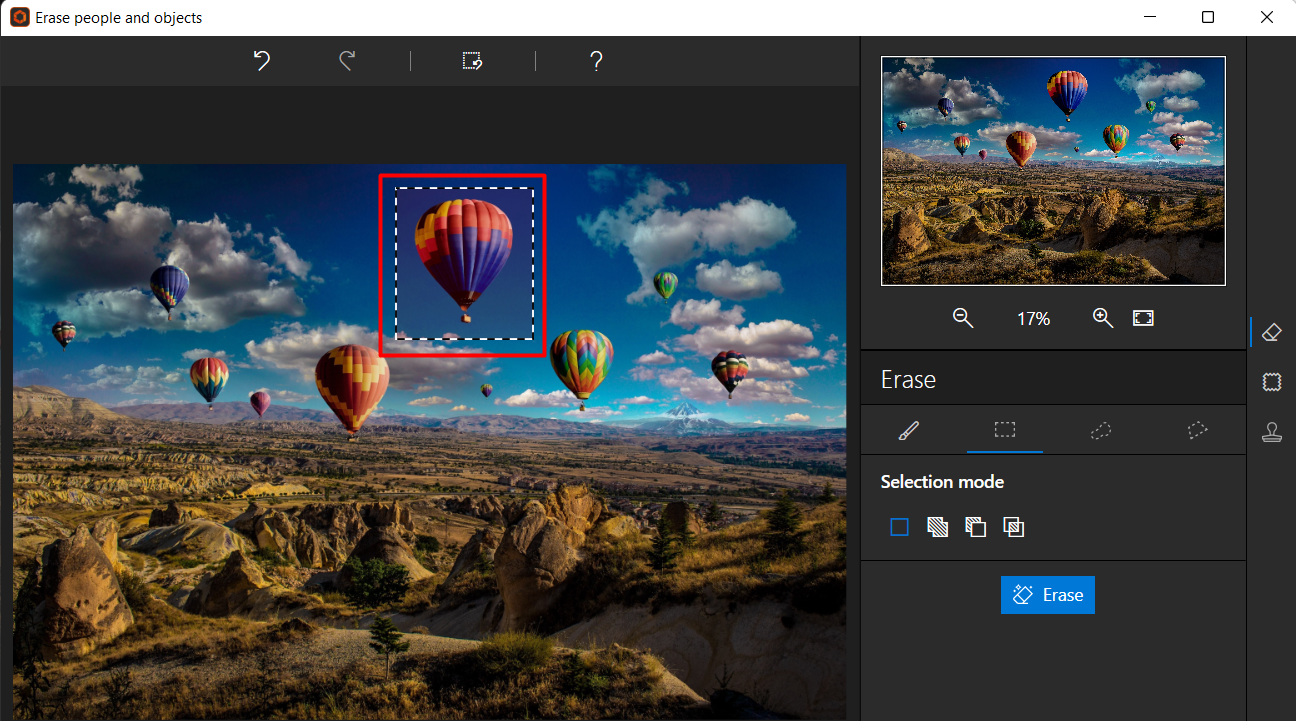Click the blue Erase button
The image size is (1296, 721).
coord(1048,595)
